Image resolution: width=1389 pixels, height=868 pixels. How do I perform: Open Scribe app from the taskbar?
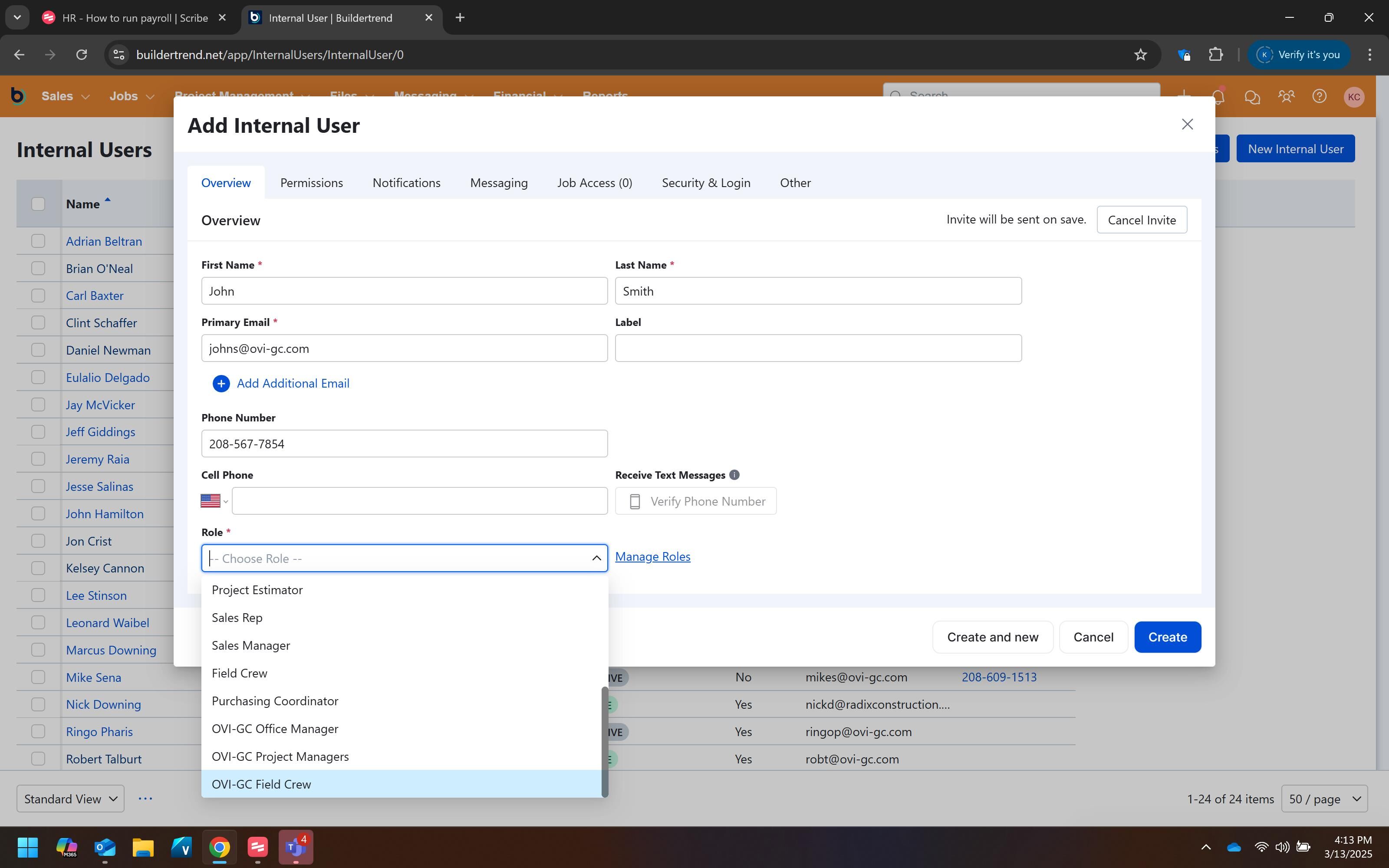click(258, 847)
